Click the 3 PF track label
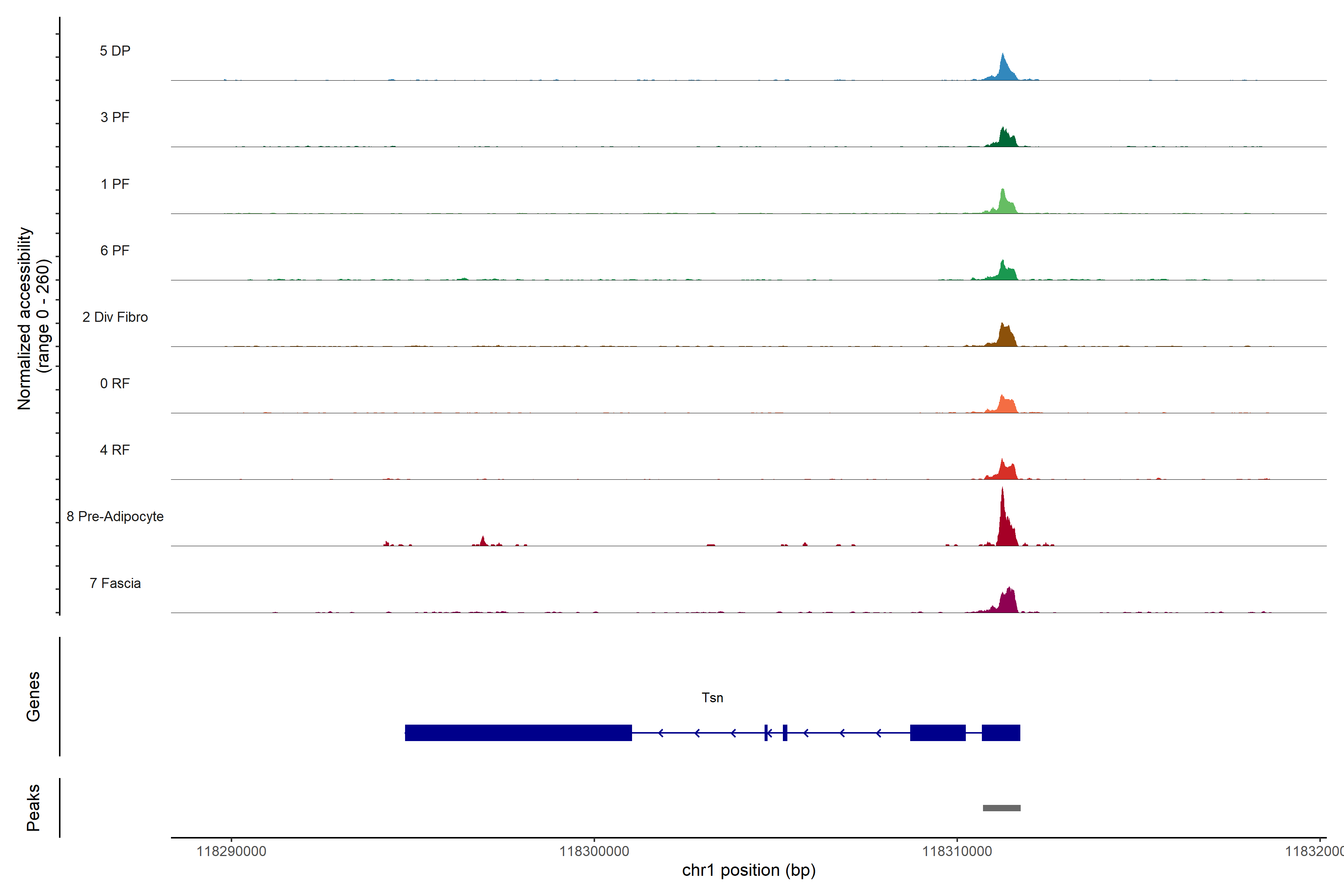 click(115, 117)
